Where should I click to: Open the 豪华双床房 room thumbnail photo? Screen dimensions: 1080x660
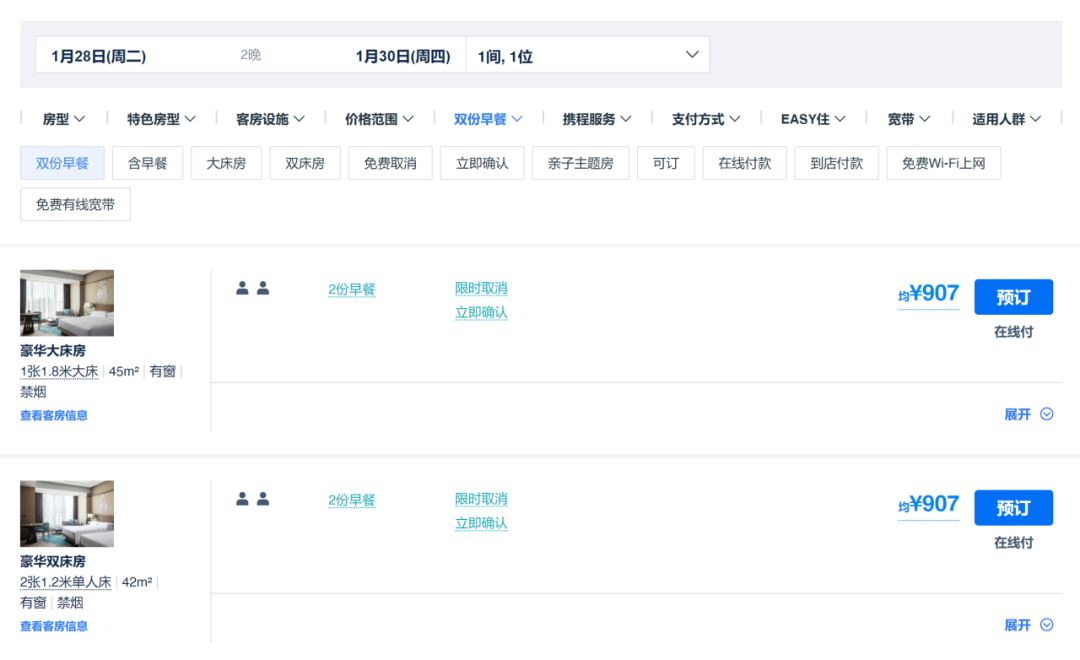click(67, 513)
